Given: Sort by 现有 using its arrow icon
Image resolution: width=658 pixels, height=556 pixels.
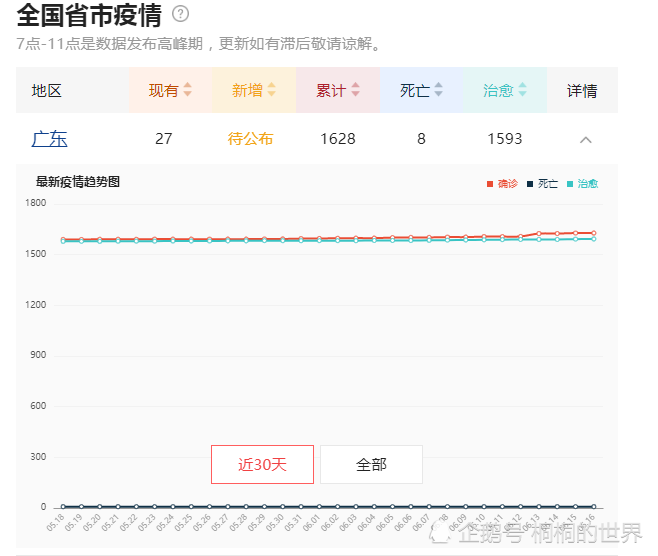Looking at the screenshot, I should coord(187,90).
